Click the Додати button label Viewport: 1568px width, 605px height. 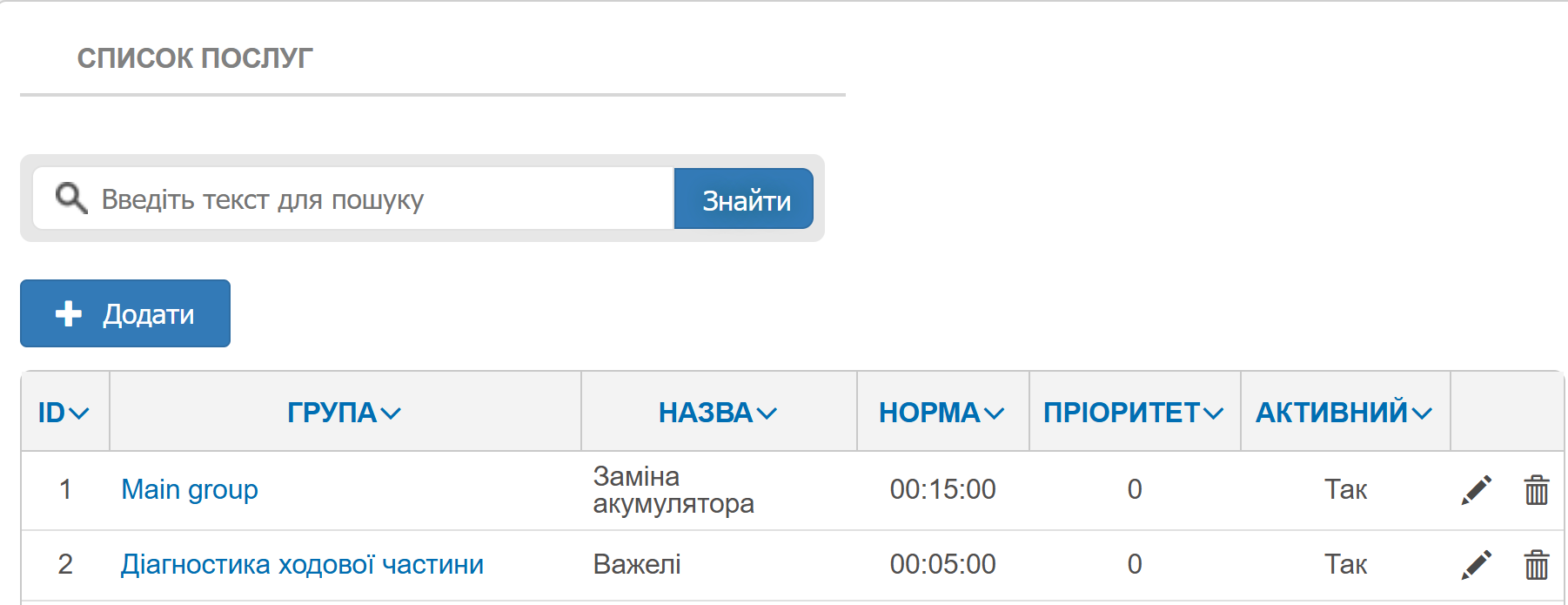(x=148, y=314)
